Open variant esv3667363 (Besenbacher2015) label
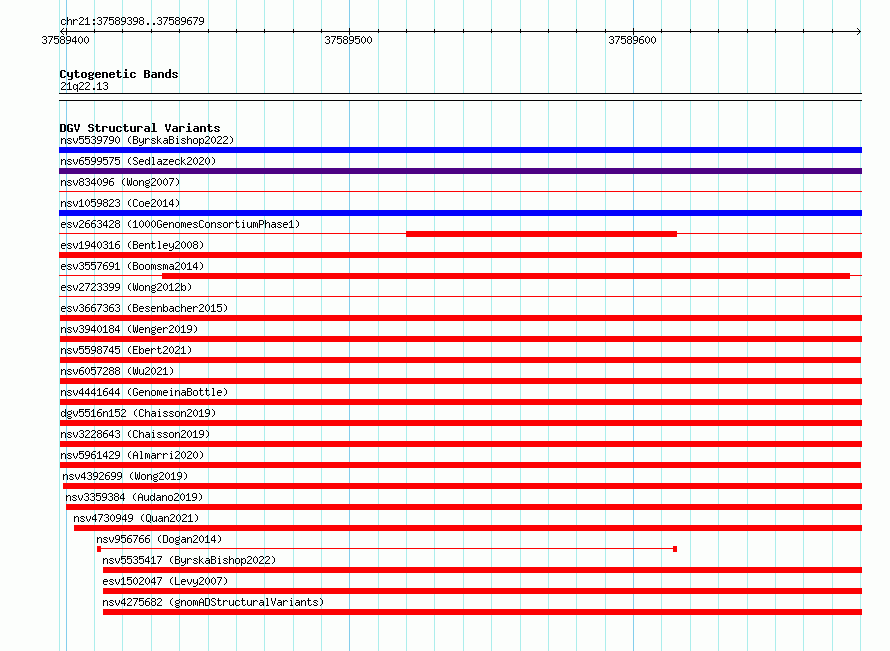 (144, 308)
